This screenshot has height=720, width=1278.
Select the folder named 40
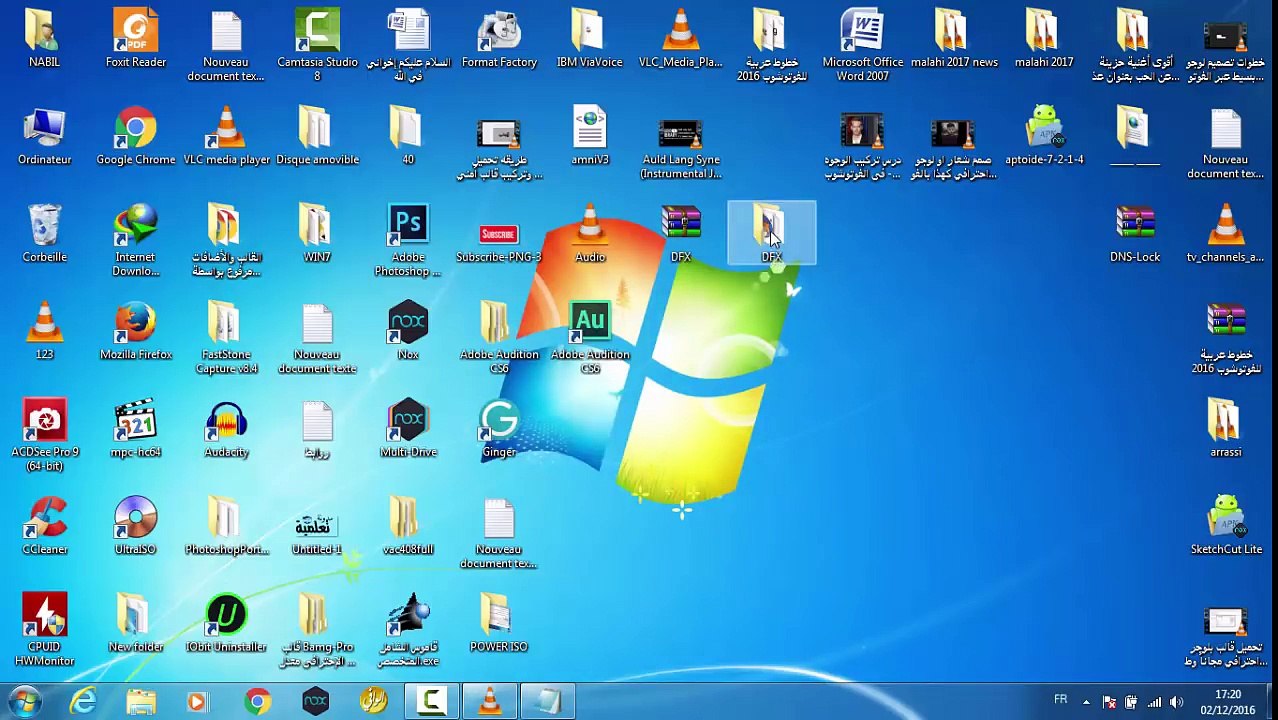click(408, 136)
